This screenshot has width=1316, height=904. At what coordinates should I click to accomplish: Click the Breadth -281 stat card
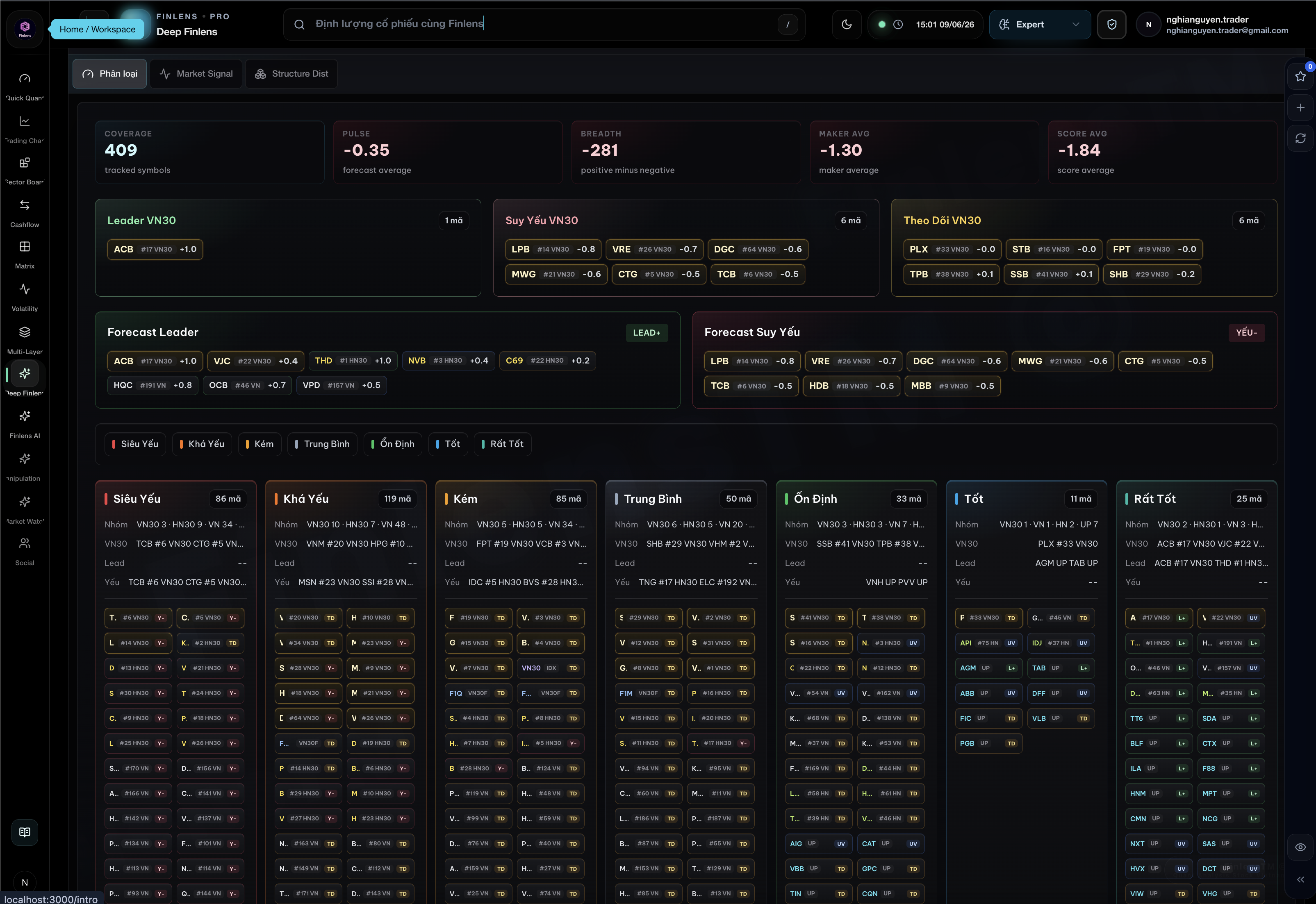(686, 152)
